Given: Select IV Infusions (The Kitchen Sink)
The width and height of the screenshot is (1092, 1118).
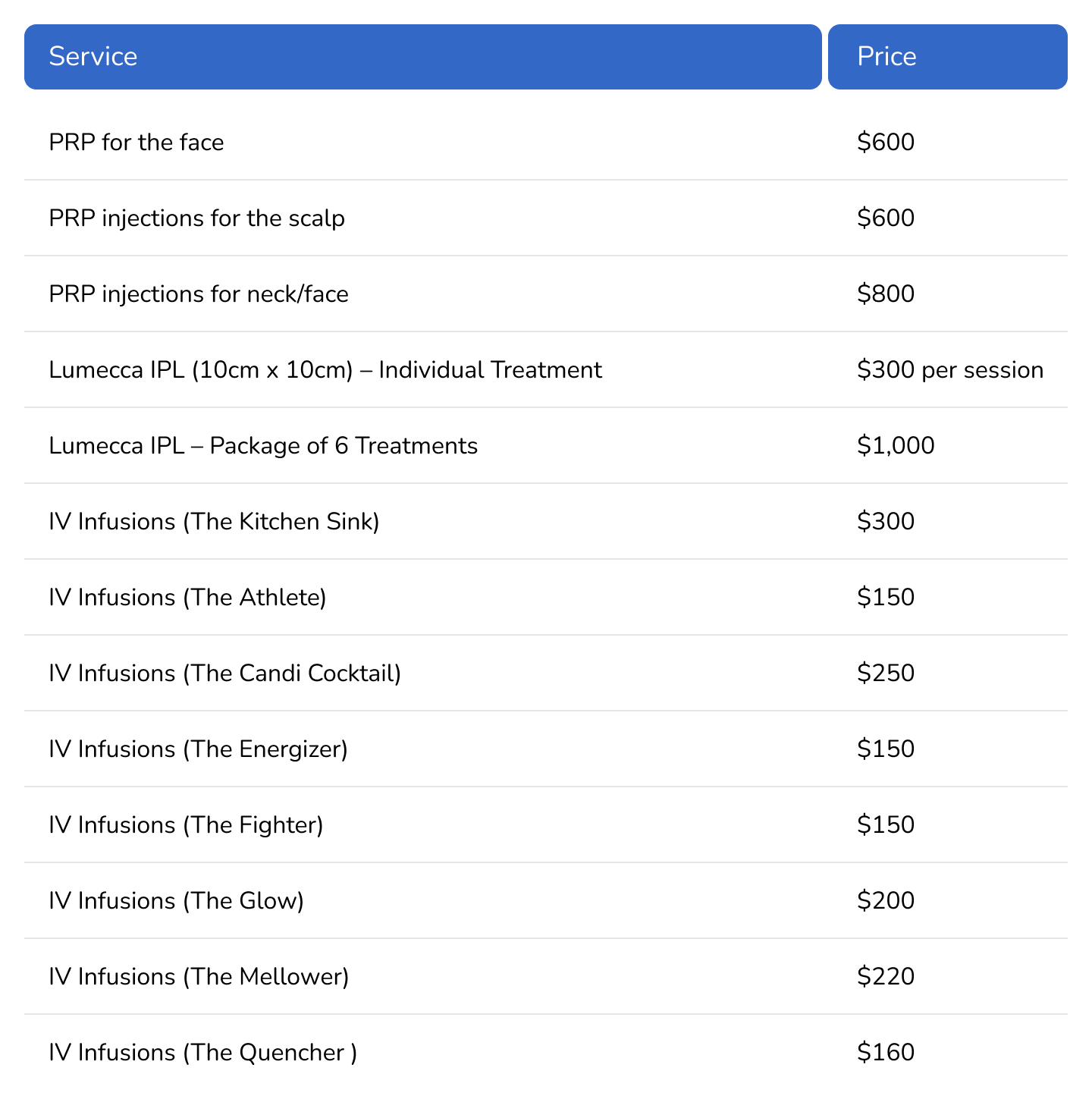Looking at the screenshot, I should pos(546,522).
